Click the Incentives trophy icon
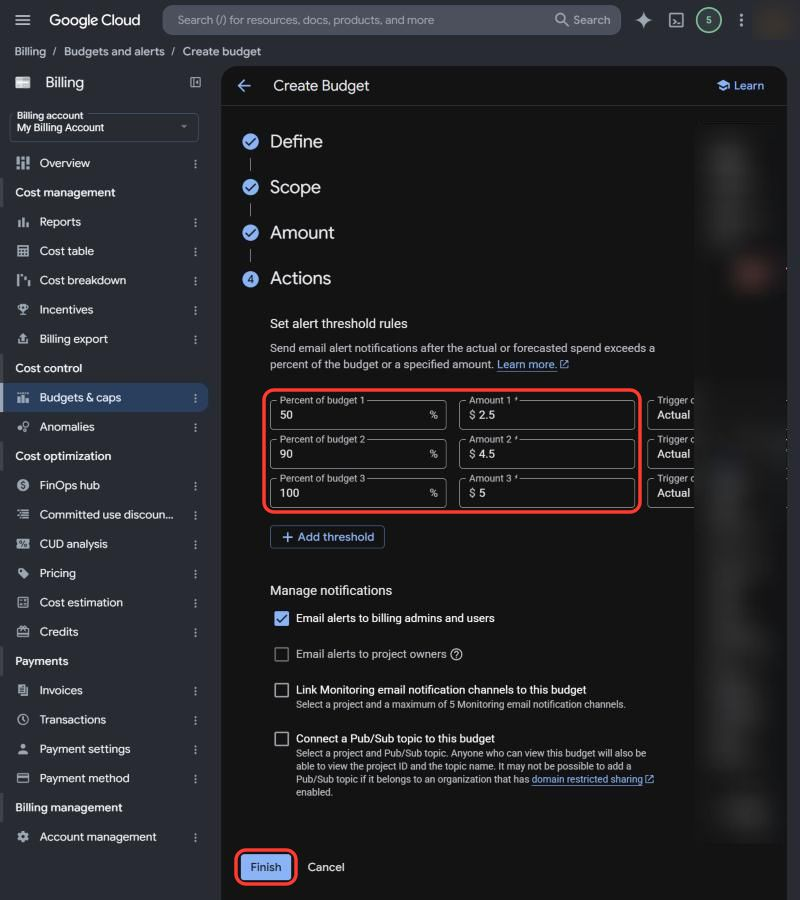This screenshot has height=900, width=800. [x=23, y=309]
